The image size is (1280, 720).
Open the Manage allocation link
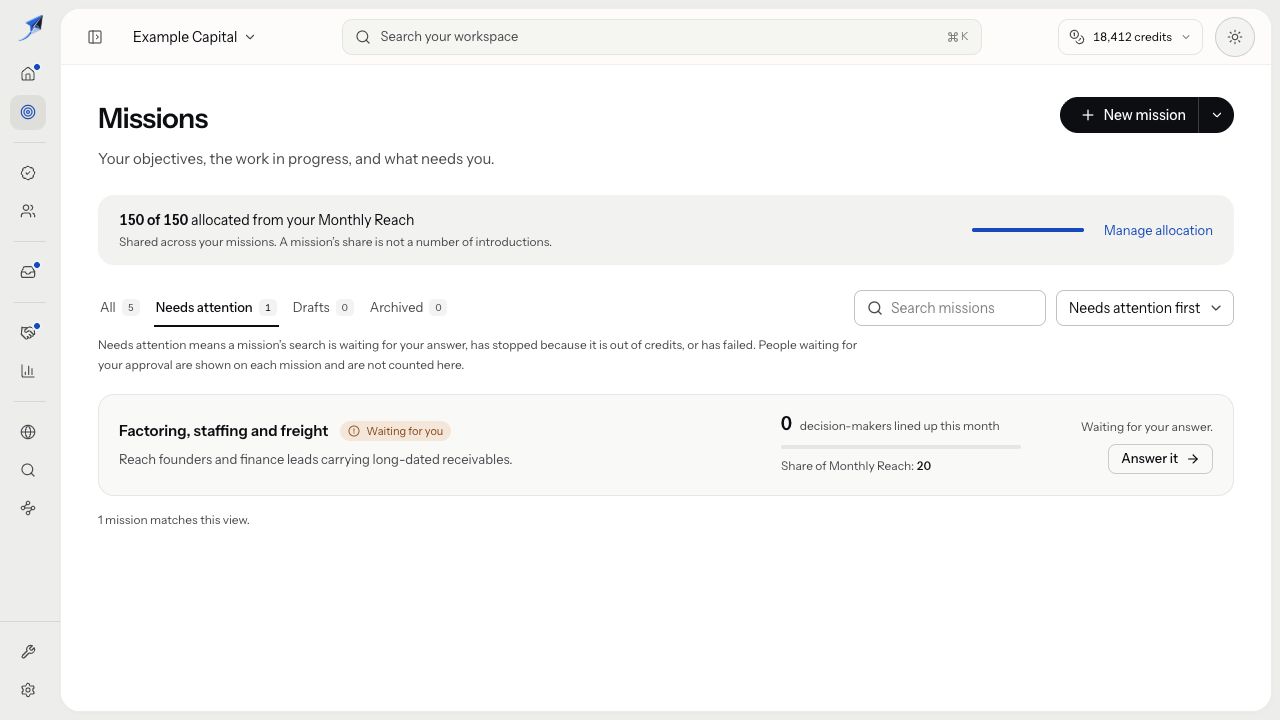point(1158,230)
